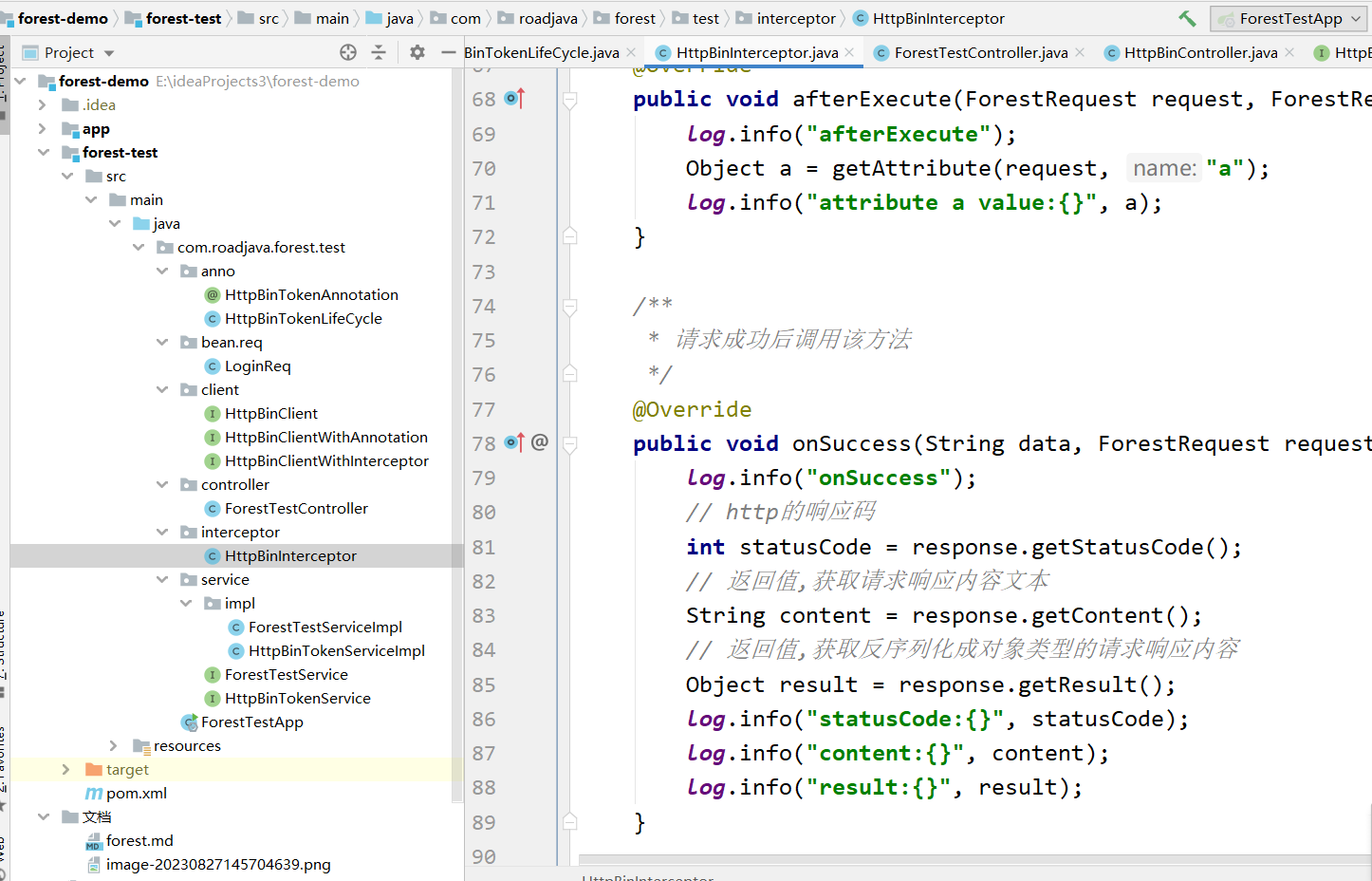Expand the target folder

pos(66,769)
